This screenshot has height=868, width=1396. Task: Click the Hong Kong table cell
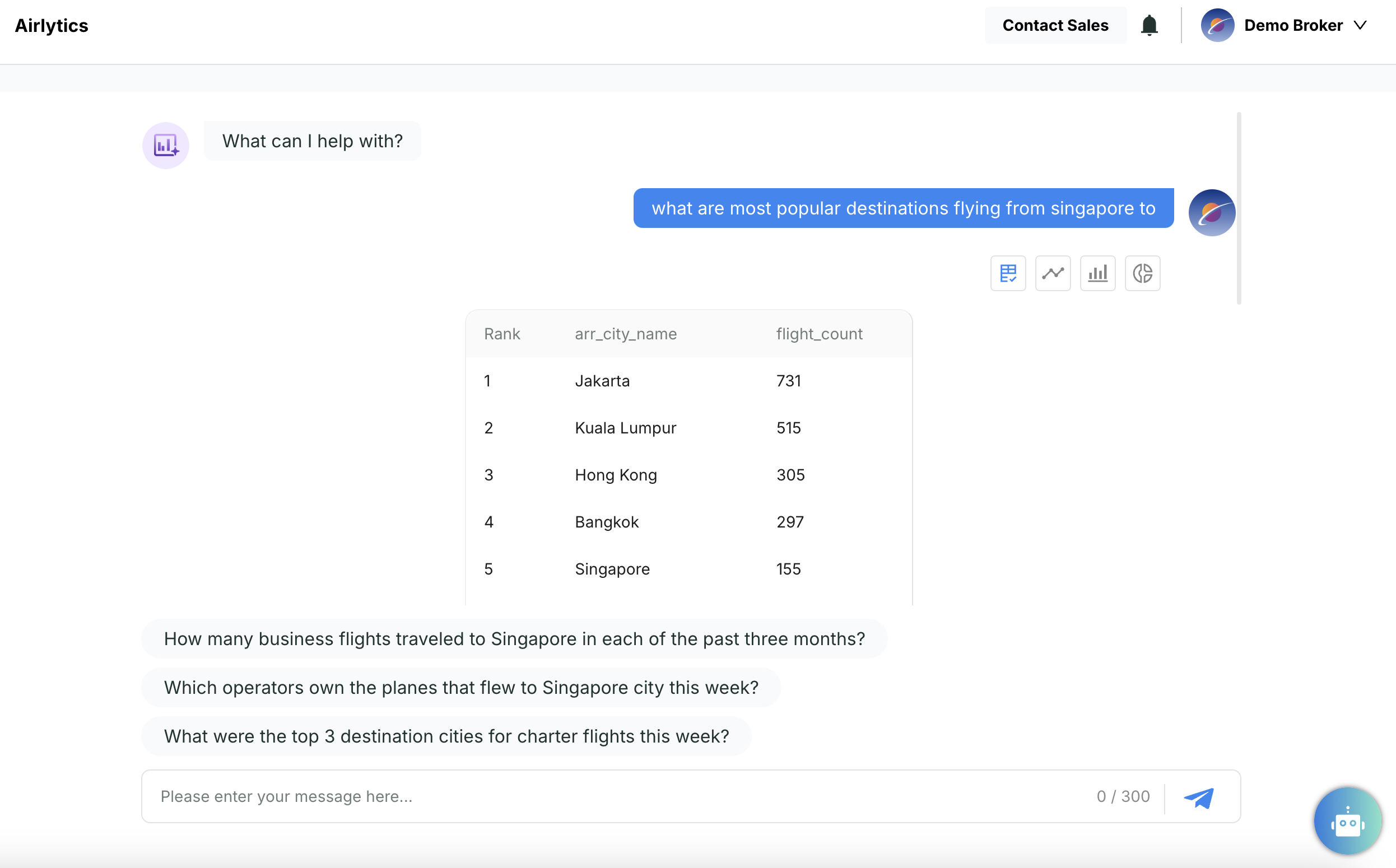click(x=616, y=475)
